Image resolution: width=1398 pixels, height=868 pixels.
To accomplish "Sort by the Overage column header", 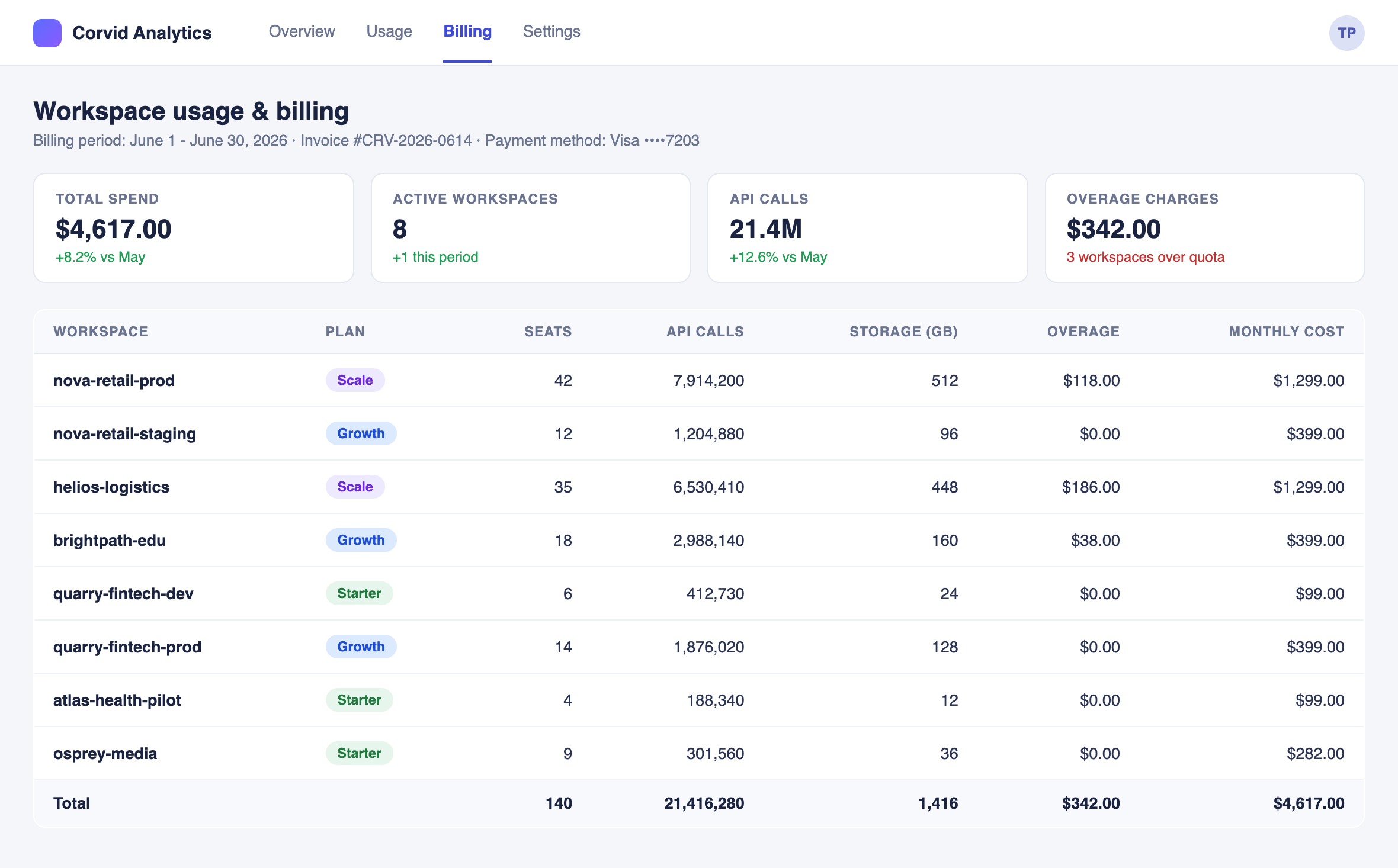I will [x=1083, y=332].
